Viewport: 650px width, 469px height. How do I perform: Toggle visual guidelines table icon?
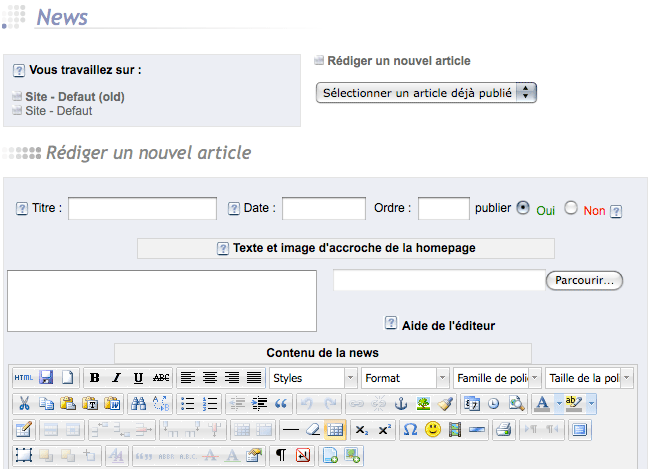pyautogui.click(x=335, y=430)
